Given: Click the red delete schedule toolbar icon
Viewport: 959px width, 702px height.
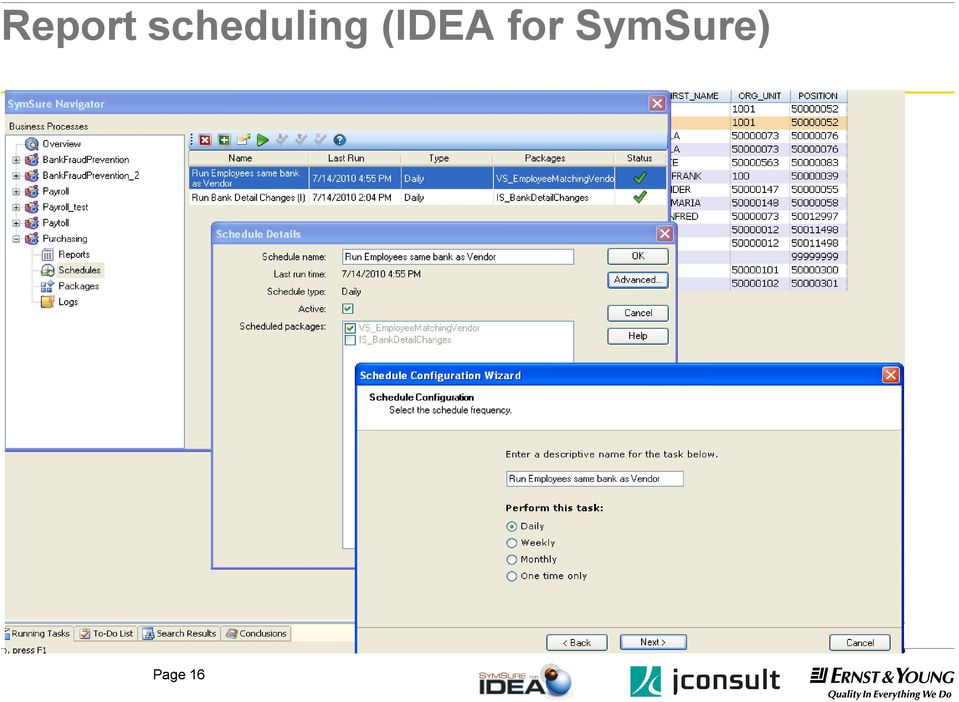Looking at the screenshot, I should [205, 140].
